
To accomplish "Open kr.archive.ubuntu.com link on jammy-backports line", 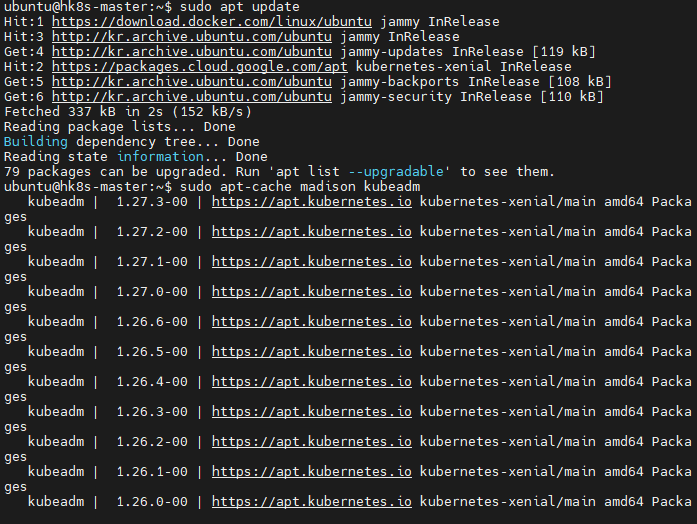I will click(192, 82).
